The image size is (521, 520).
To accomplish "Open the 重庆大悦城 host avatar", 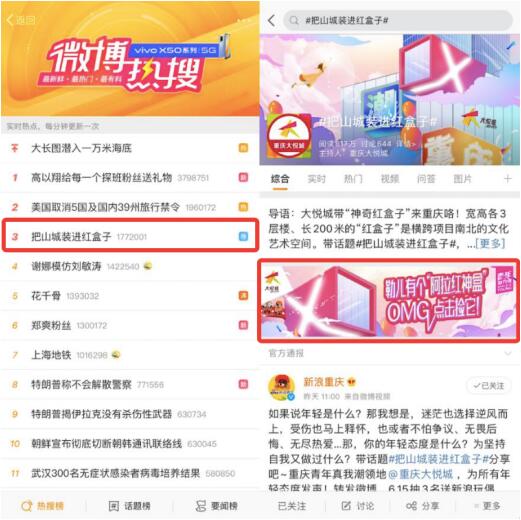I will pyautogui.click(x=289, y=135).
